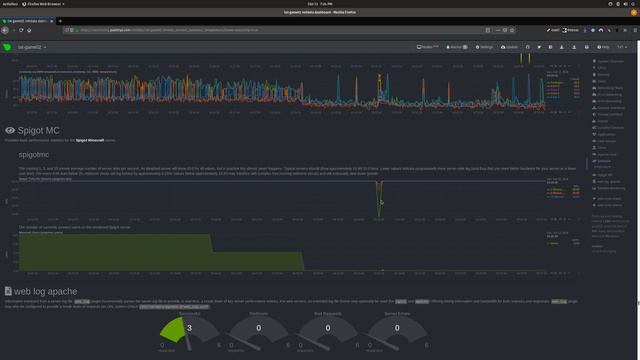Click the Netdata logo in the navbar
640x360 pixels.
(7, 47)
